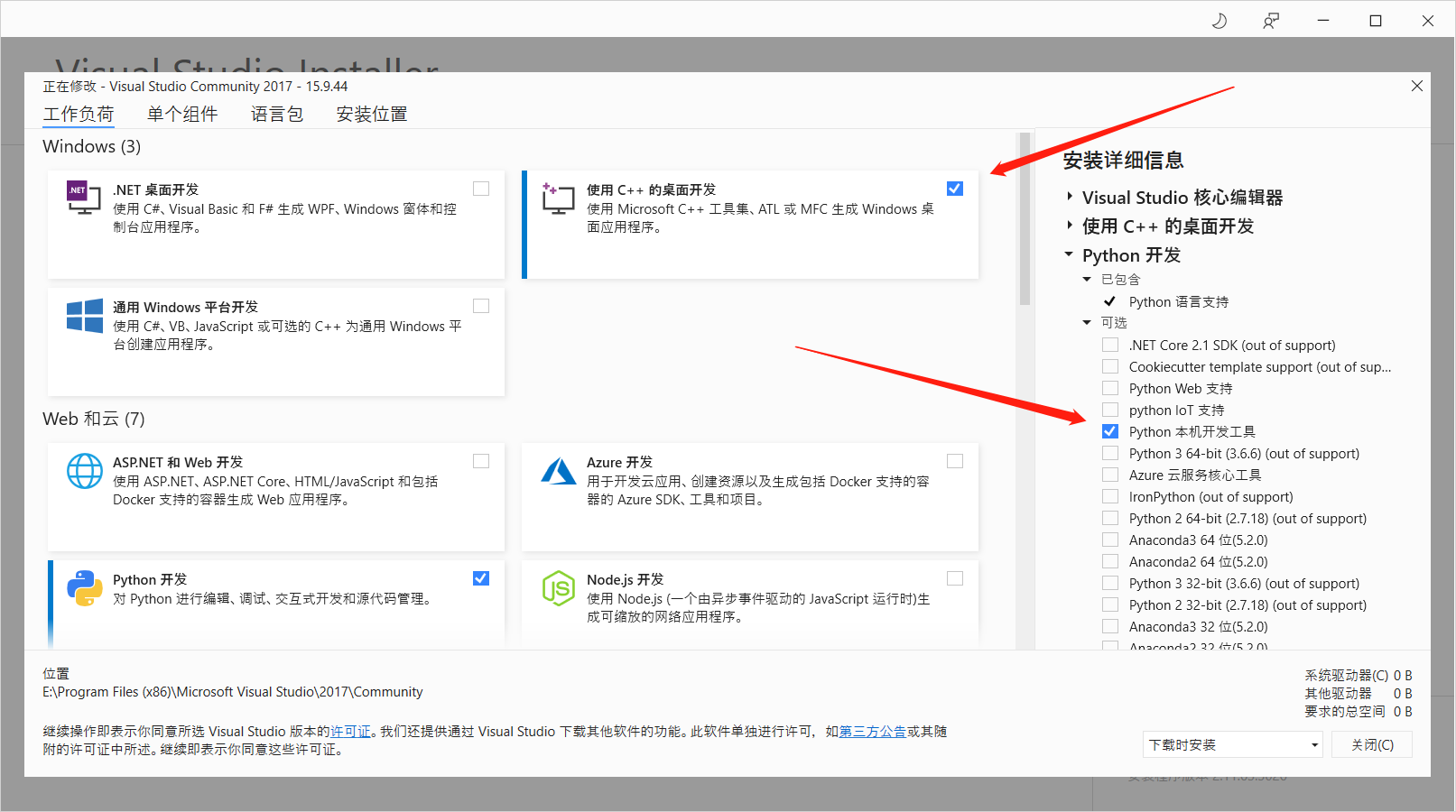Click the Node.js logo icon

click(x=559, y=588)
